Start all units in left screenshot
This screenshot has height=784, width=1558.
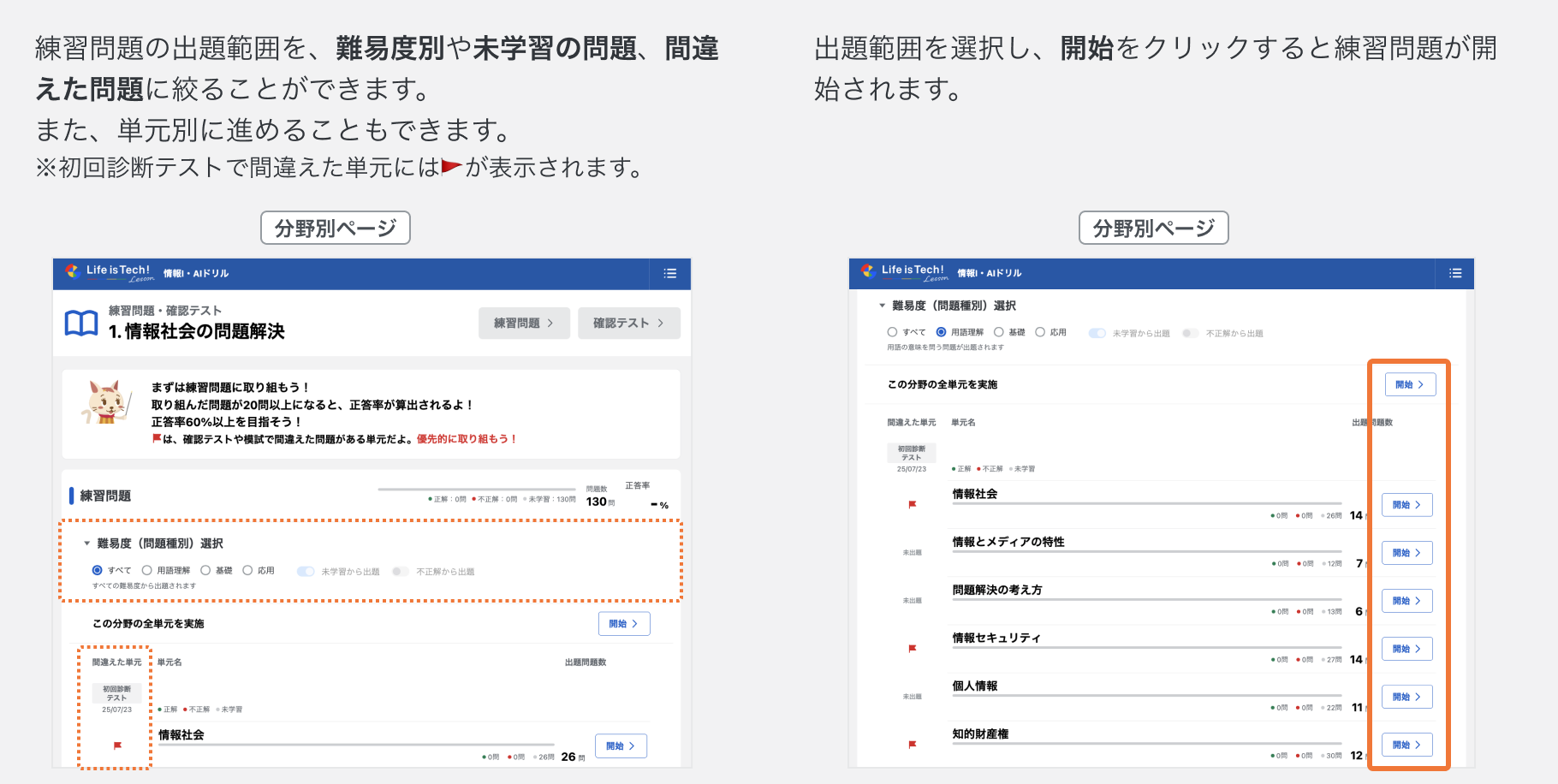point(624,624)
